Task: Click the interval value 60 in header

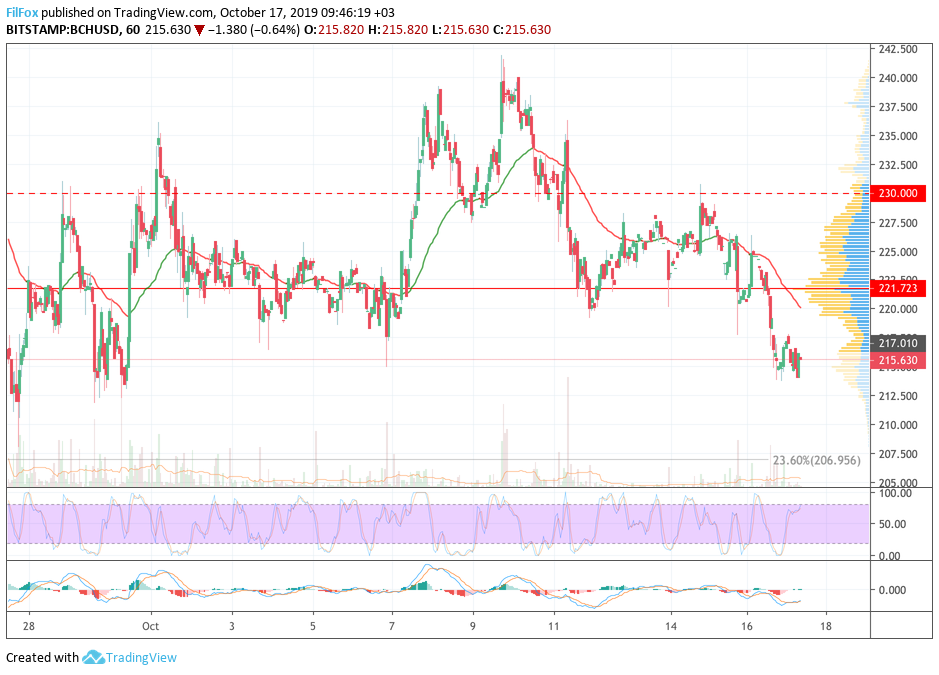Action: pyautogui.click(x=133, y=30)
